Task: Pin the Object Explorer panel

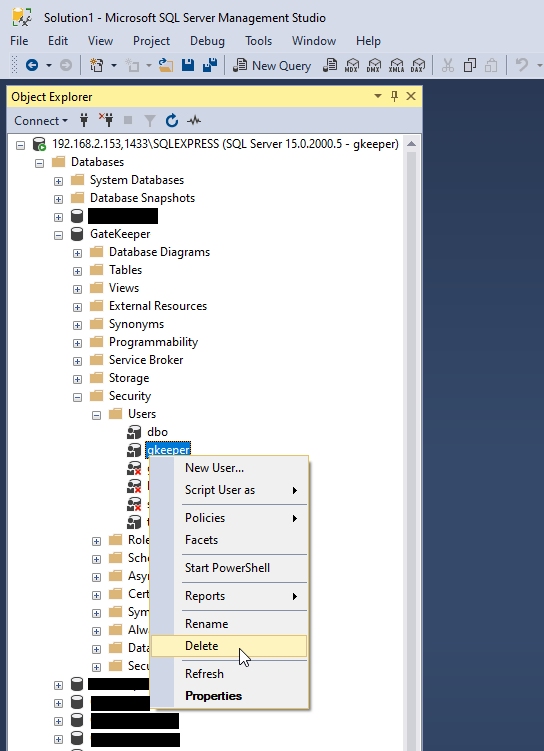Action: click(395, 96)
